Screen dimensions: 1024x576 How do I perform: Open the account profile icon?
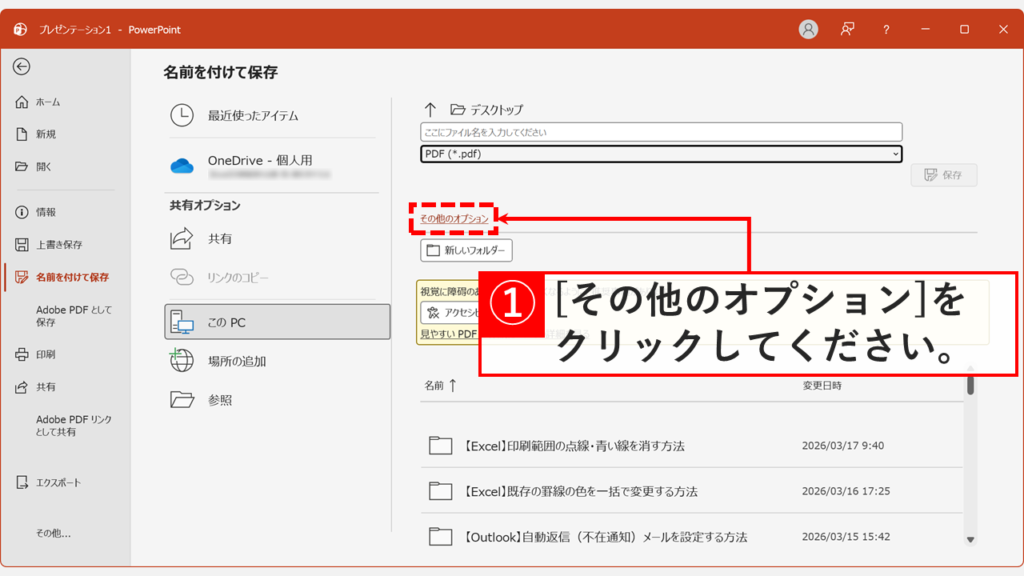806,29
